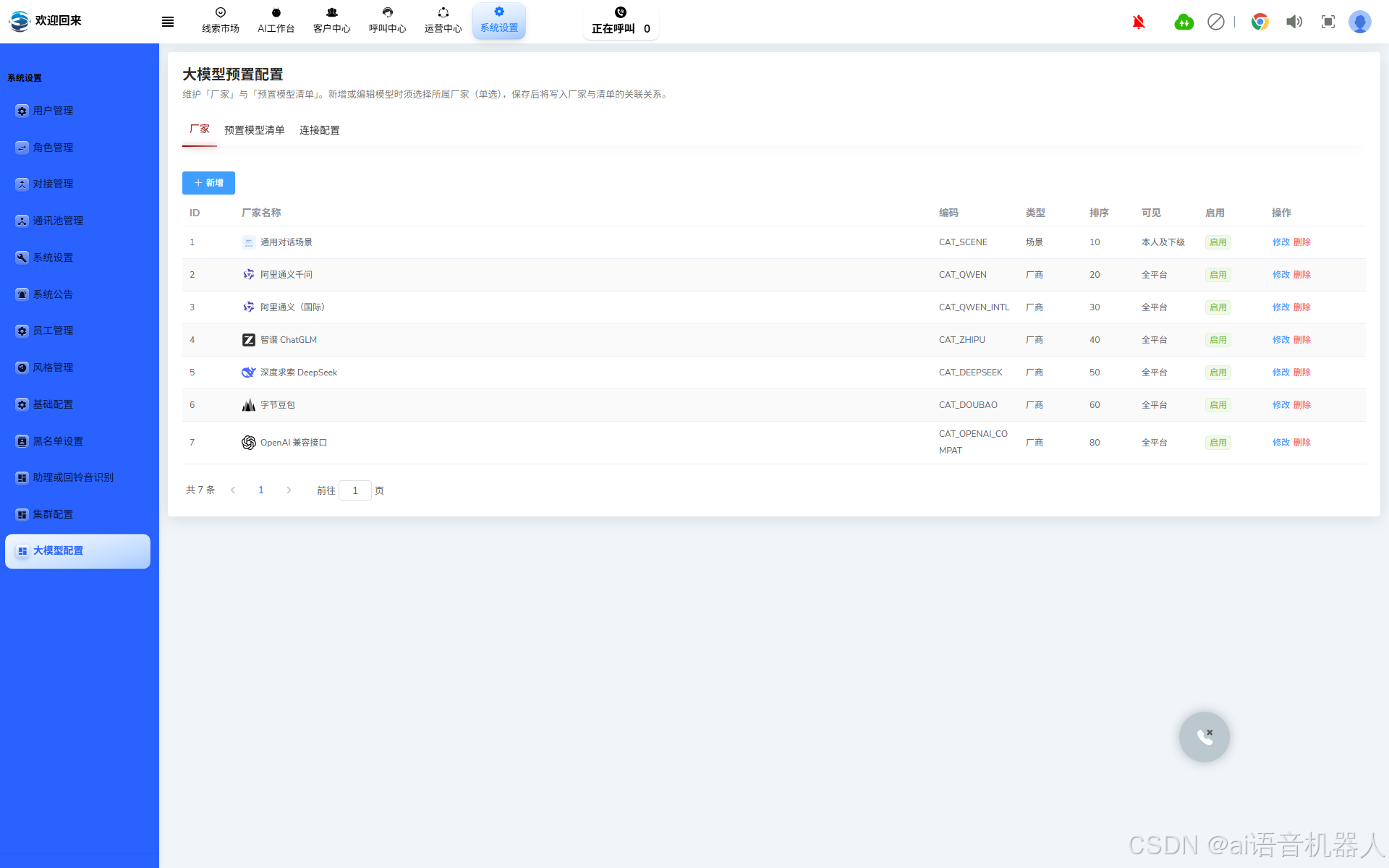Select 大模型配置 in the sidebar
The height and width of the screenshot is (868, 1389).
pos(77,551)
